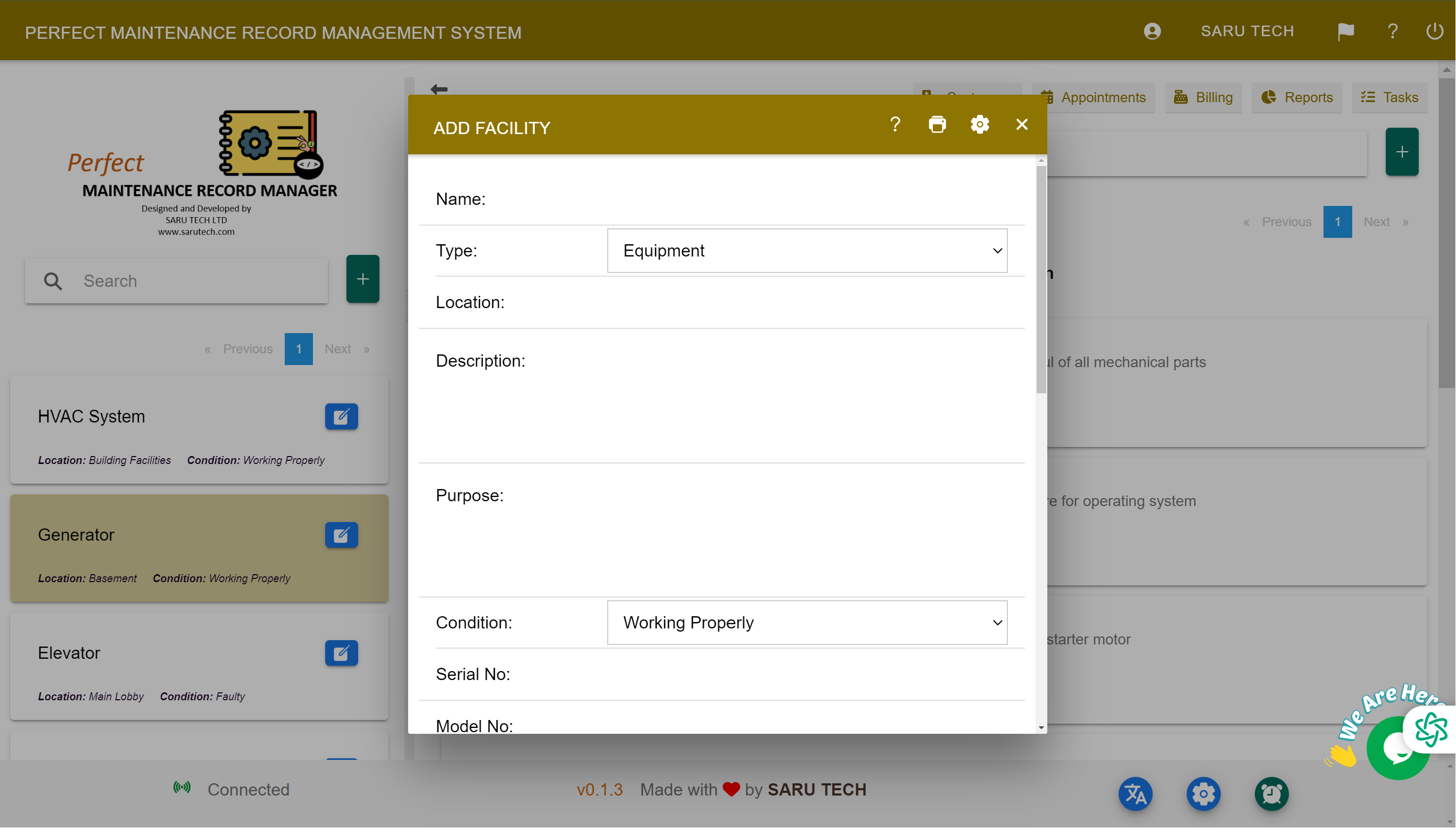
Task: Click Previous in facility list pagination
Action: point(247,349)
